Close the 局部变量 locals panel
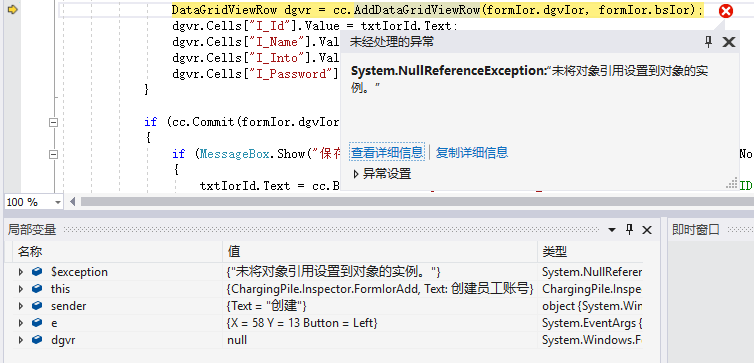754x363 pixels. [x=647, y=230]
